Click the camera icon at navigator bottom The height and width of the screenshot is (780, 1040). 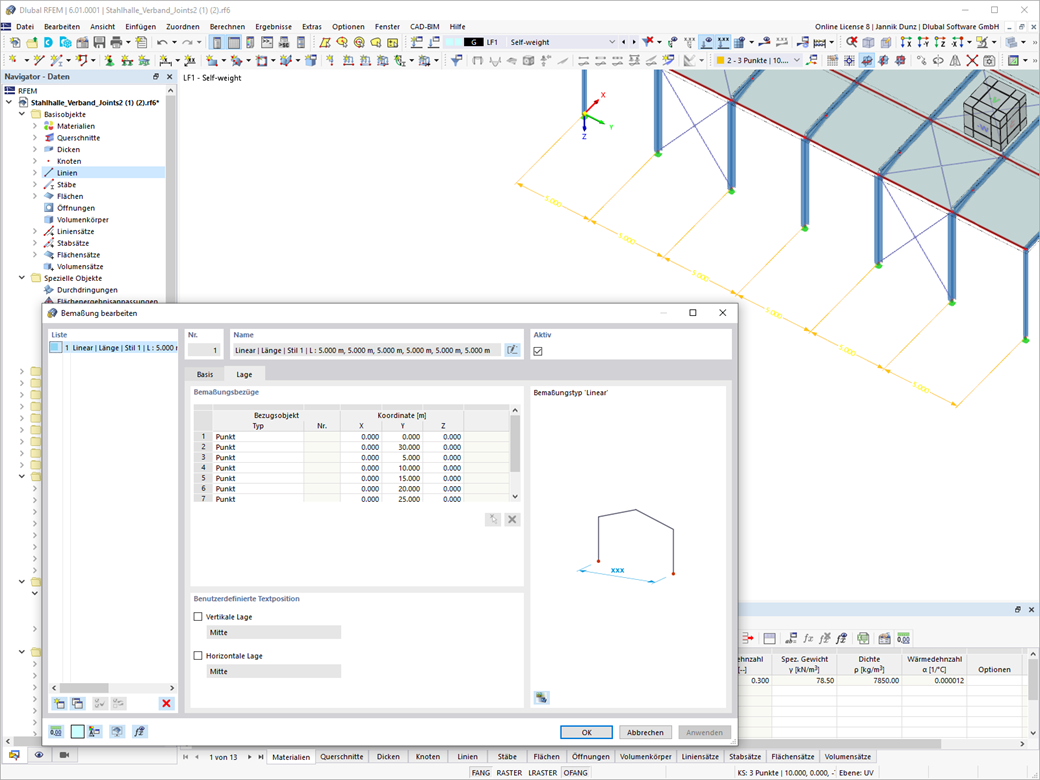(64, 755)
